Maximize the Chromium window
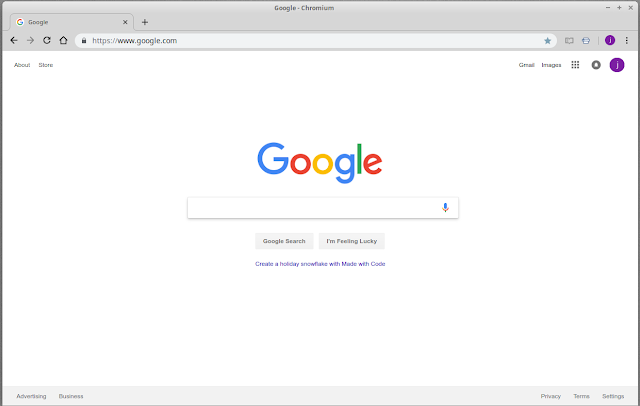 pyautogui.click(x=619, y=8)
